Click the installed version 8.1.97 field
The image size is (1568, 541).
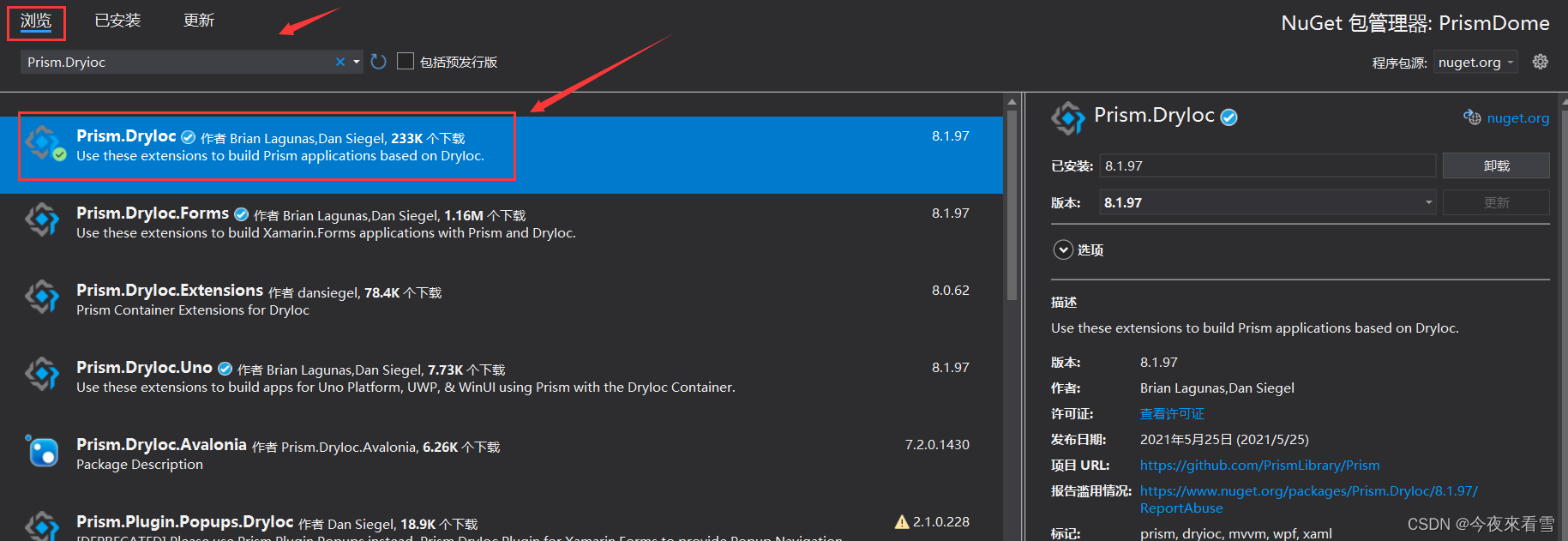[x=1267, y=165]
